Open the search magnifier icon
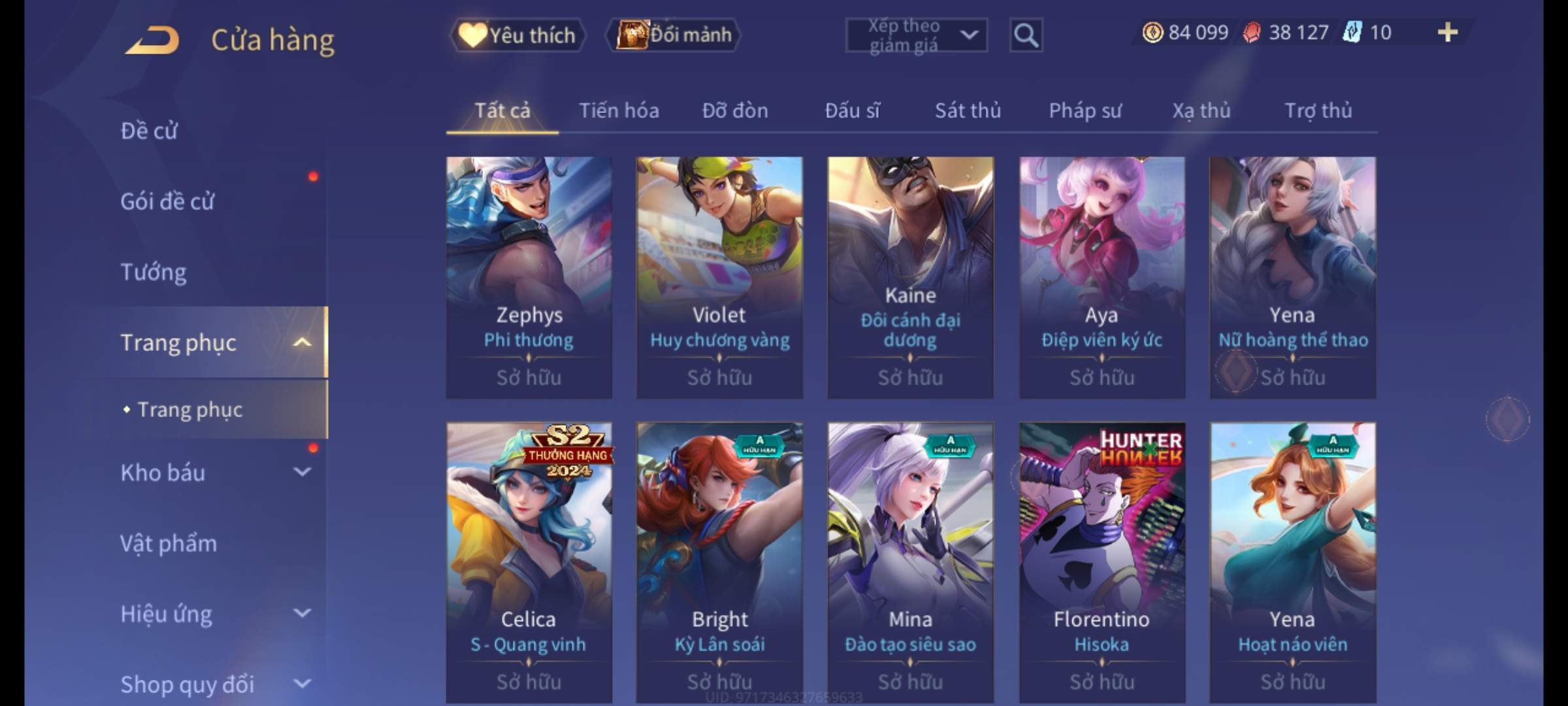The height and width of the screenshot is (706, 1568). pyautogui.click(x=1026, y=35)
